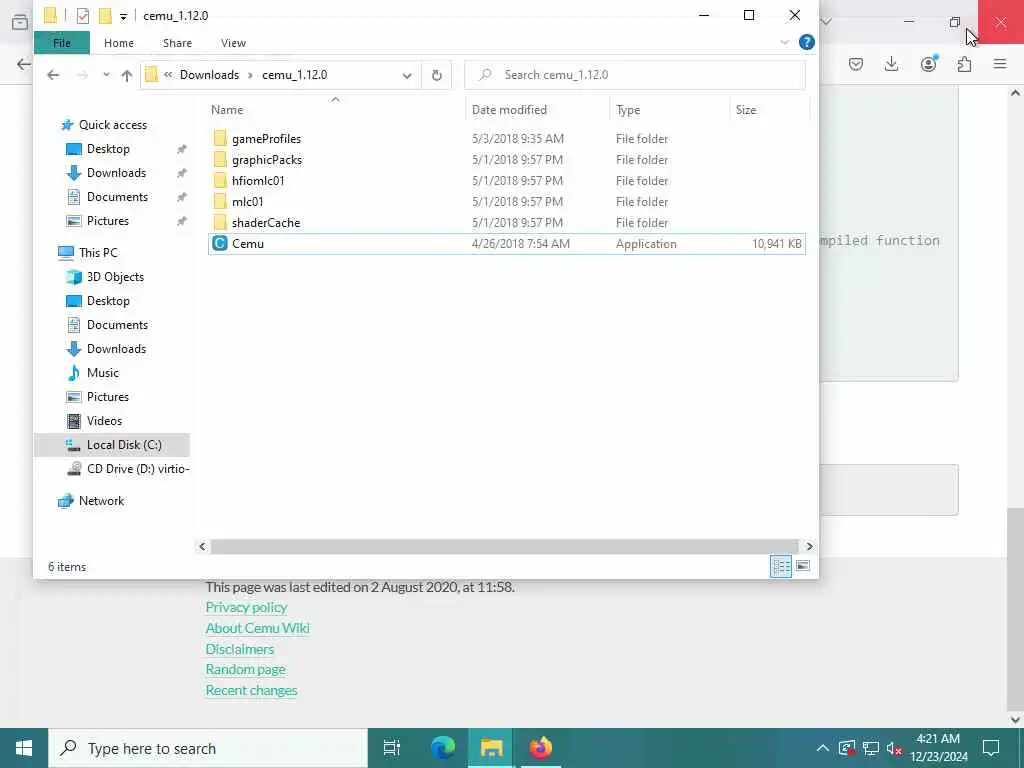
Task: Select This PC in navigation pane
Action: coord(98,253)
